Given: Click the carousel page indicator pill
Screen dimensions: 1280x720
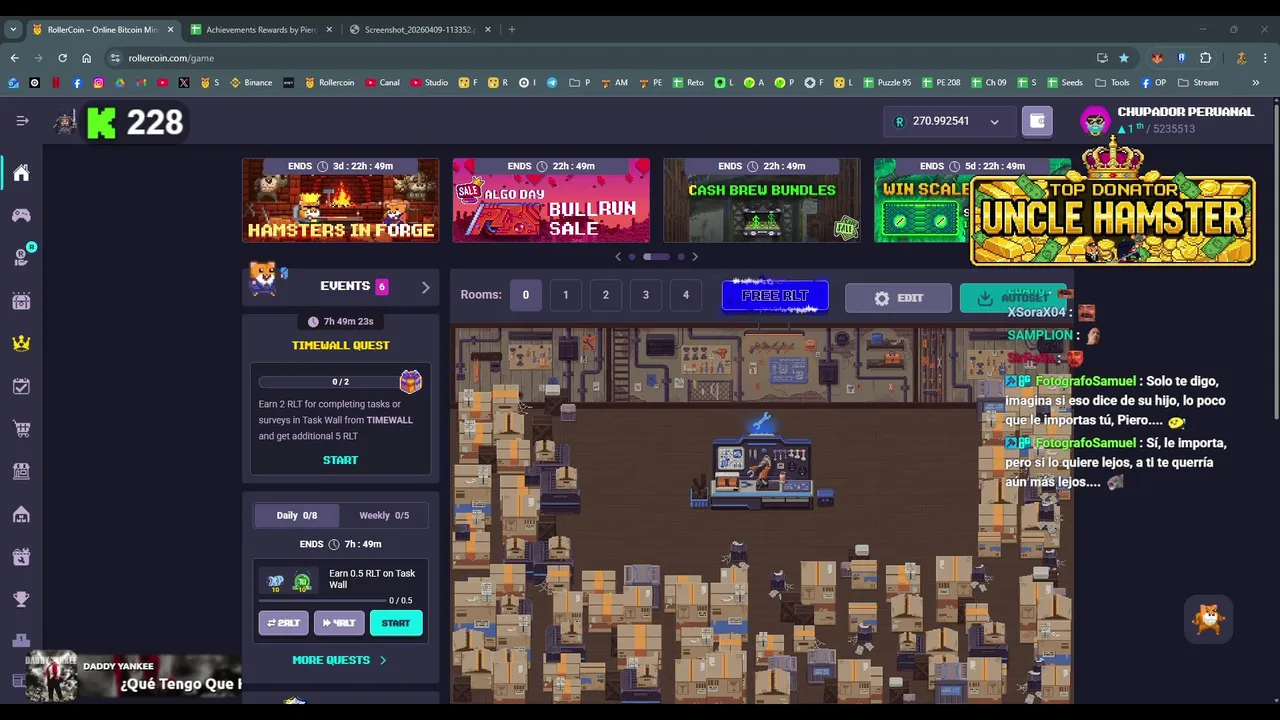Looking at the screenshot, I should pos(656,257).
